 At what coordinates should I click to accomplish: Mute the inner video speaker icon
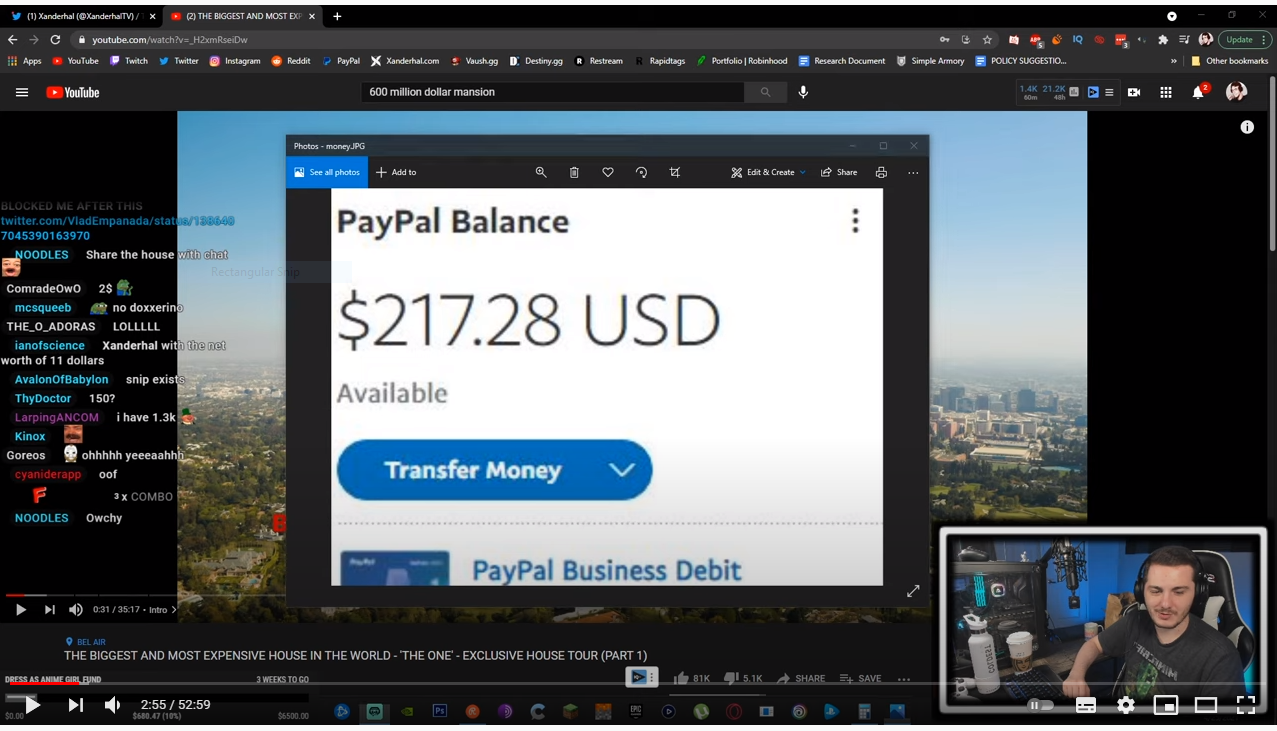(76, 609)
